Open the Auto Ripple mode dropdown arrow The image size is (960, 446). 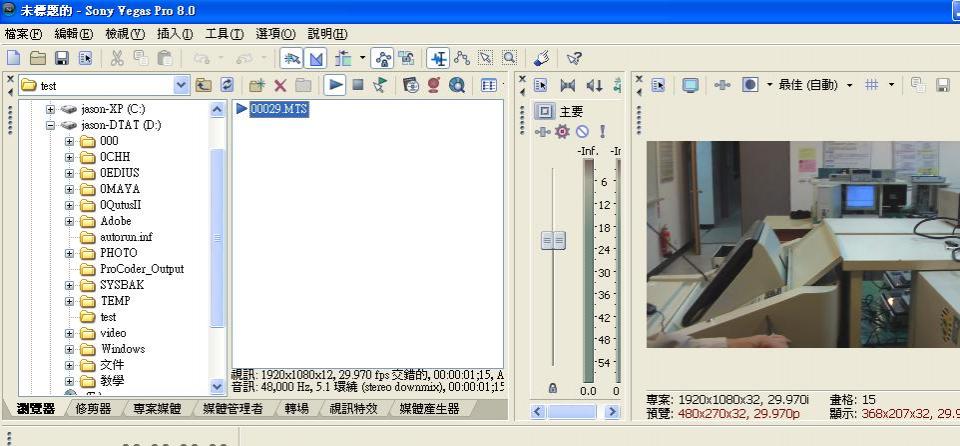pos(362,58)
